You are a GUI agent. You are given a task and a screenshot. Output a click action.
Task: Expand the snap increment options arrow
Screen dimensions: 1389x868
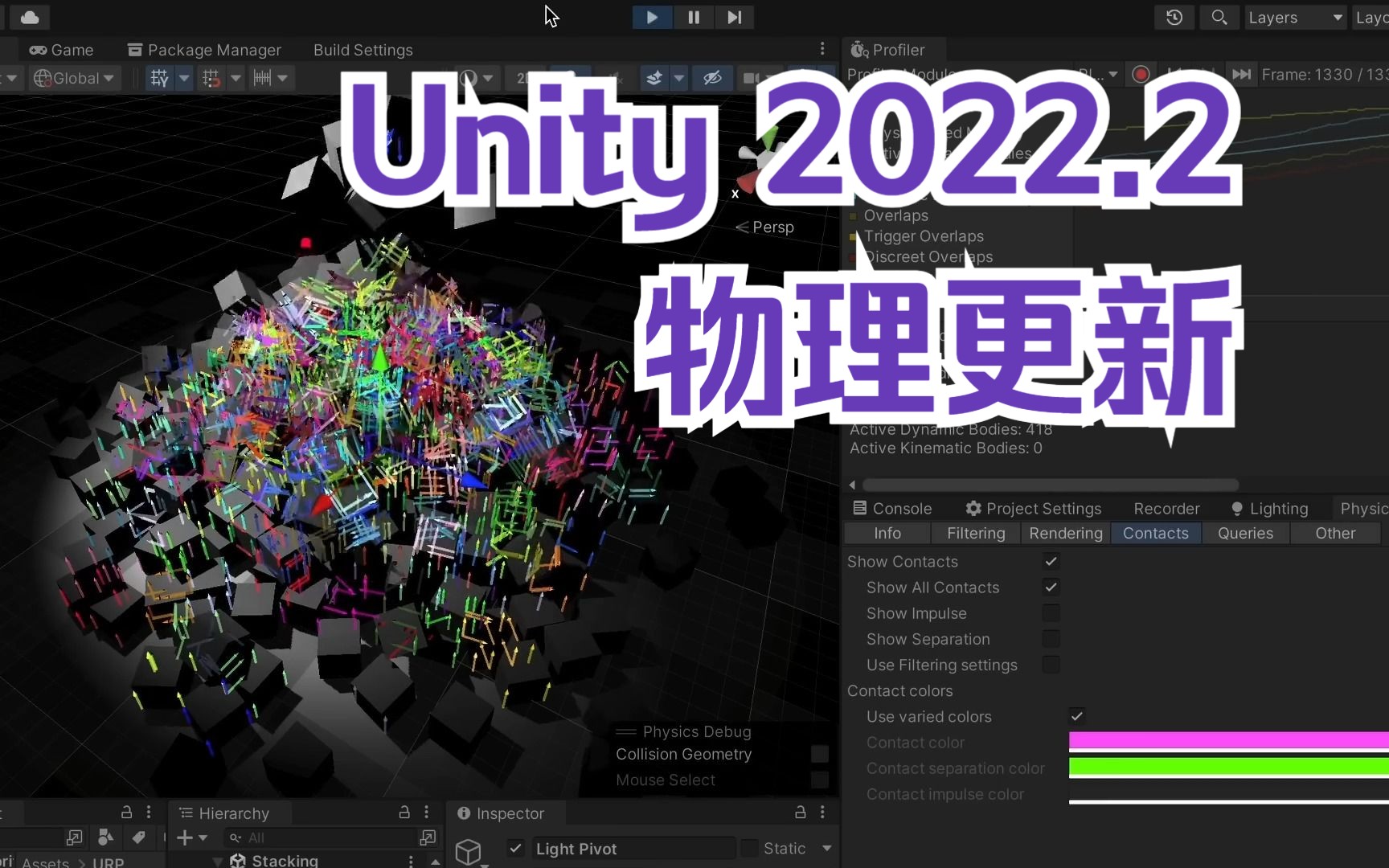pos(236,78)
